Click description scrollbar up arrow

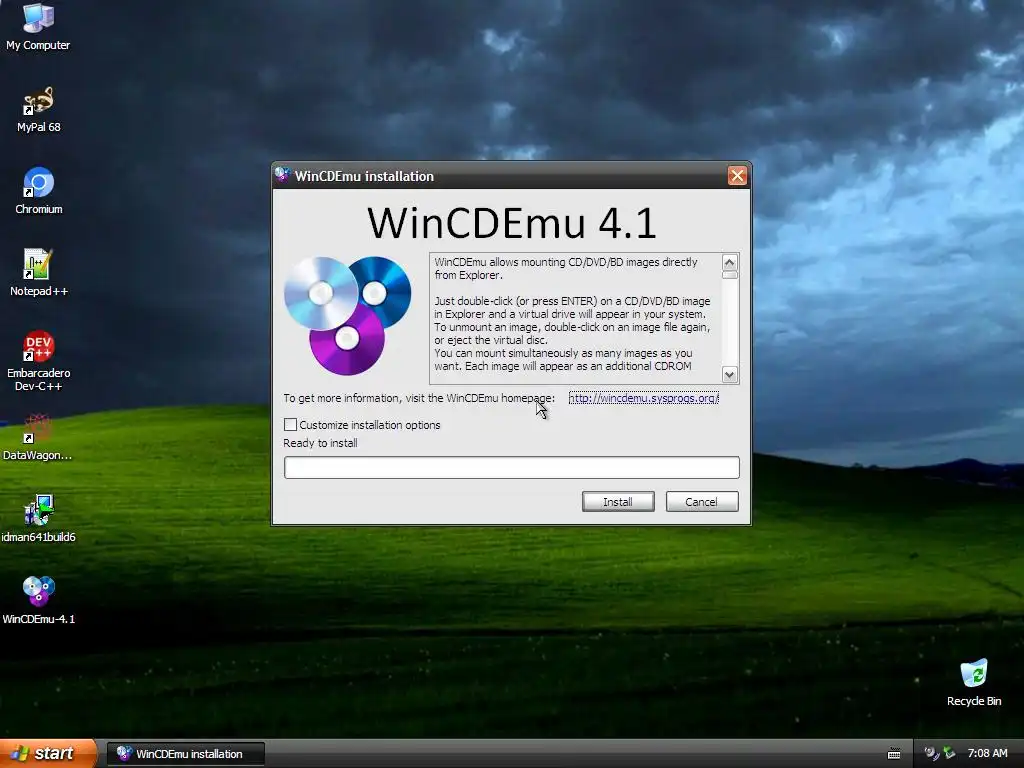[729, 262]
